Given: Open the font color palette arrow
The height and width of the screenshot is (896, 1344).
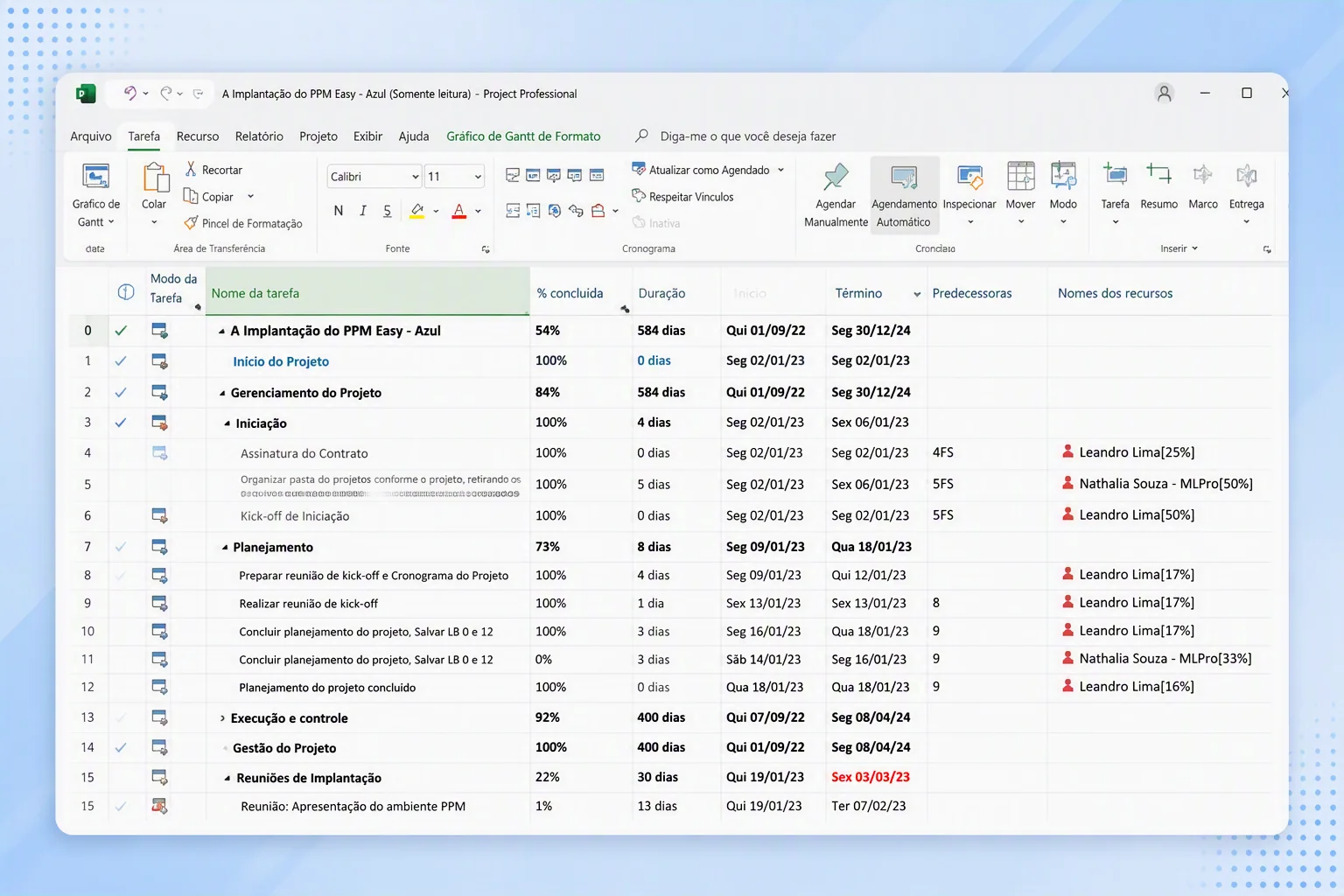Looking at the screenshot, I should (478, 211).
